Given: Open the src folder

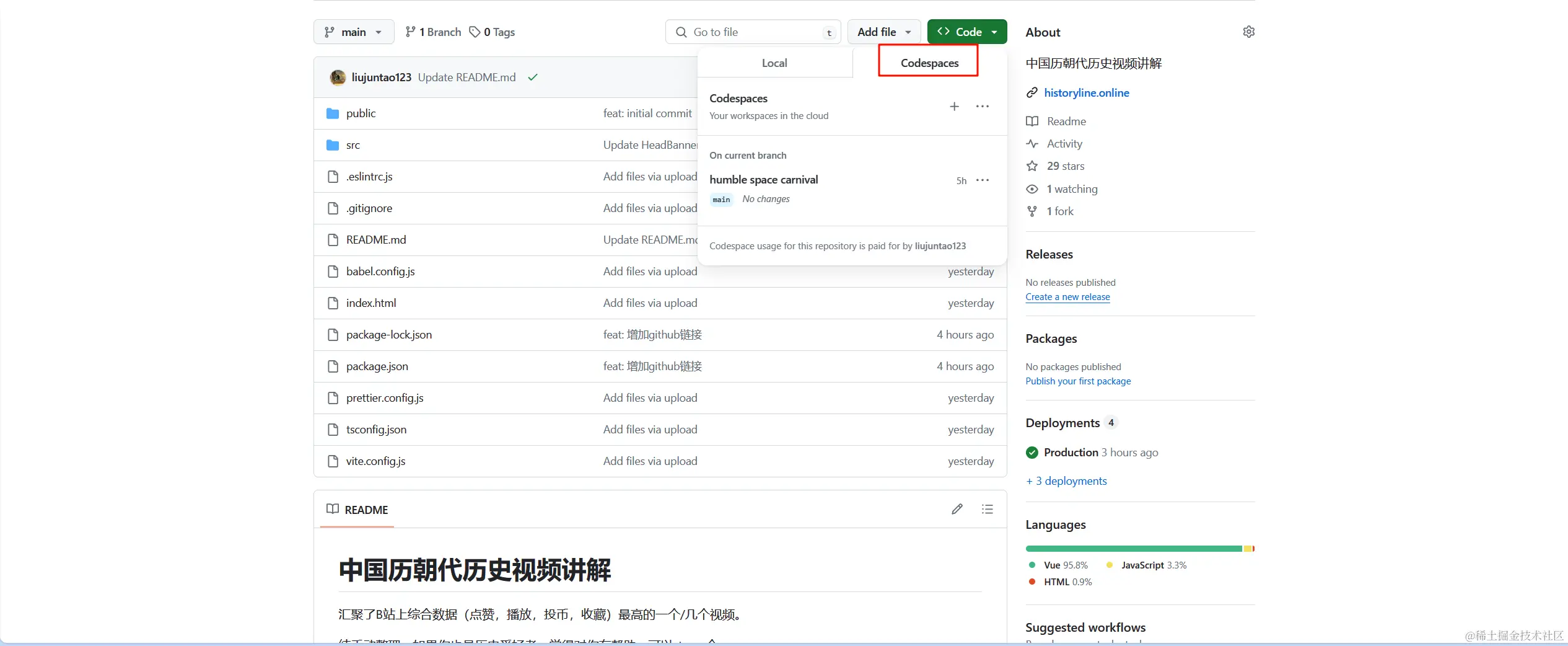Looking at the screenshot, I should [353, 145].
